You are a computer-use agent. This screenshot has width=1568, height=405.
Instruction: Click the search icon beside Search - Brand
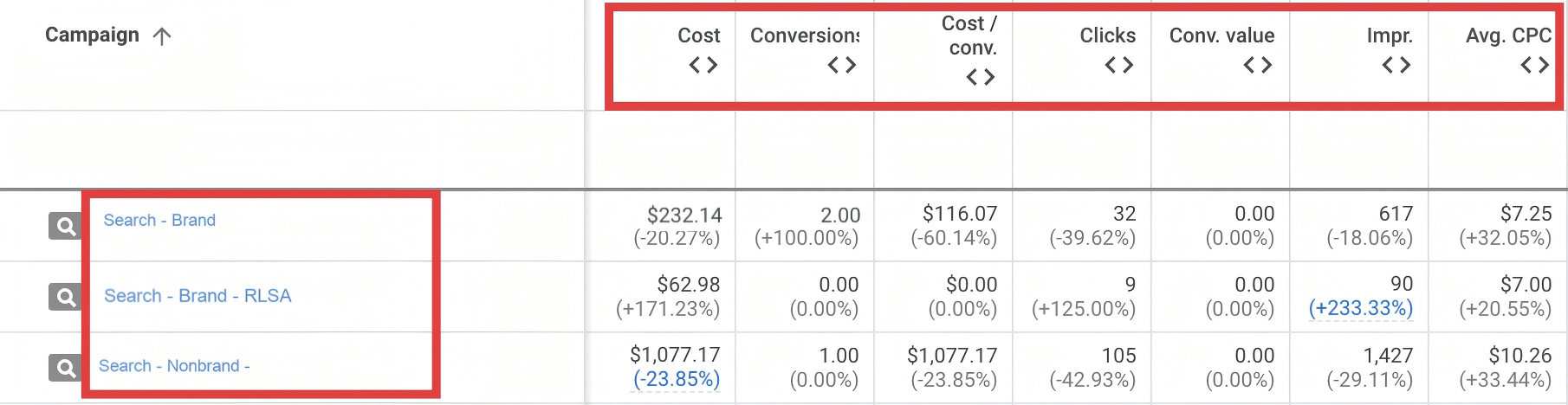pos(65,227)
